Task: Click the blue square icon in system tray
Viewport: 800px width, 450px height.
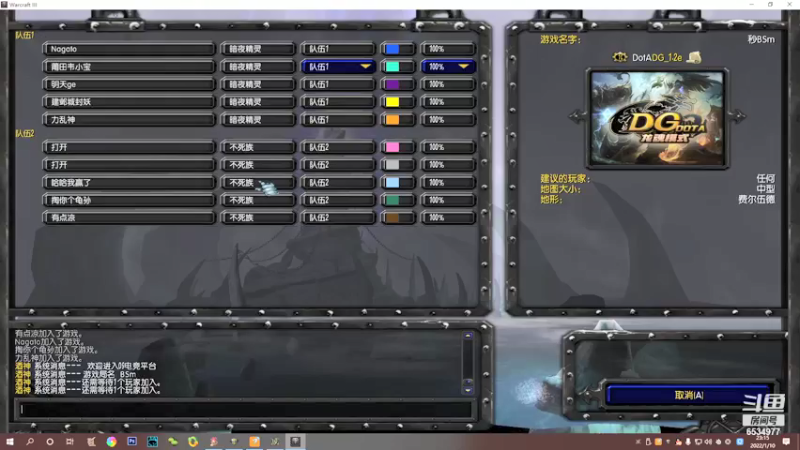Action: (x=740, y=442)
